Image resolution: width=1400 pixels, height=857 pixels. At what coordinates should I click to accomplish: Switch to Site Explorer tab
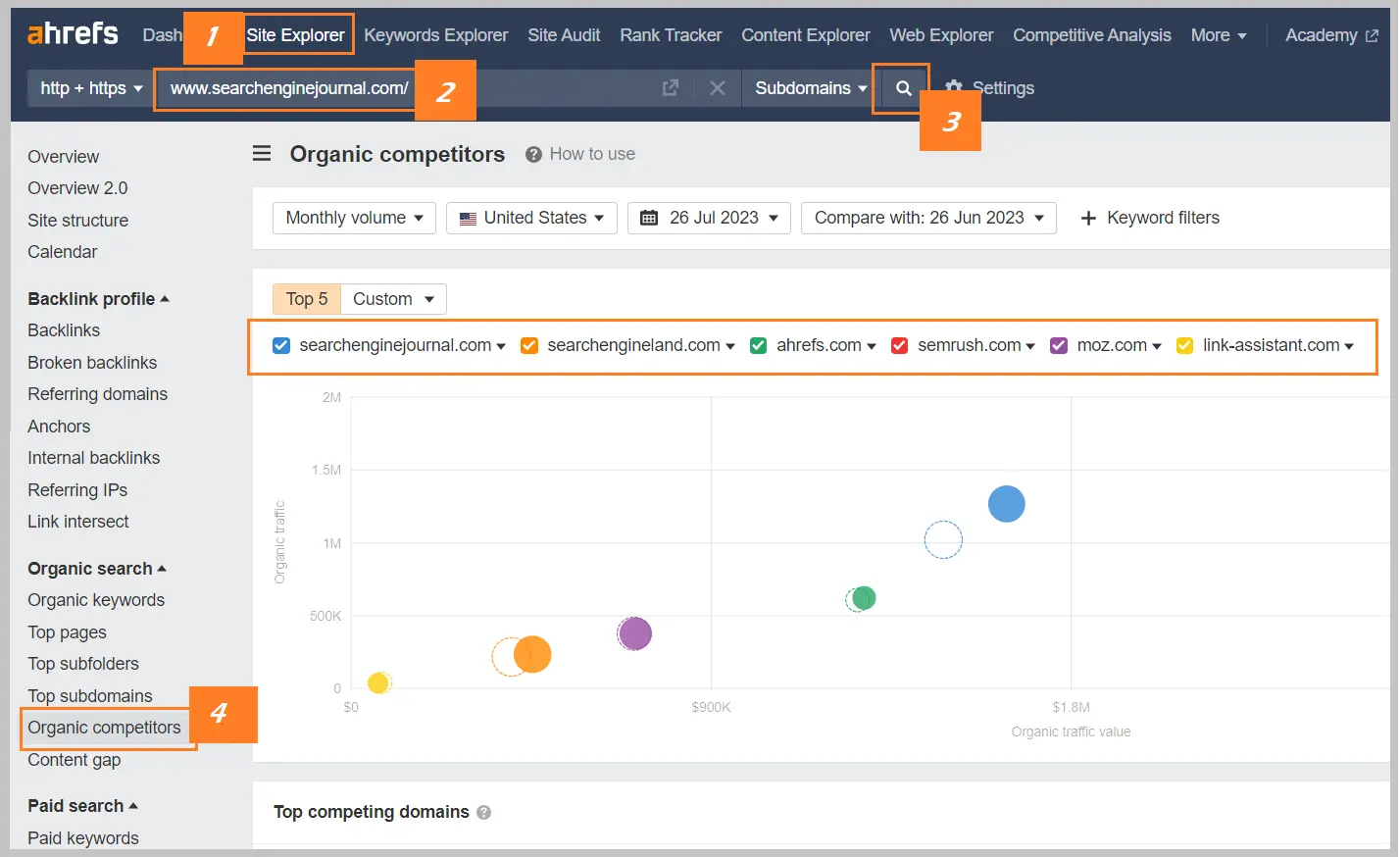pos(295,35)
